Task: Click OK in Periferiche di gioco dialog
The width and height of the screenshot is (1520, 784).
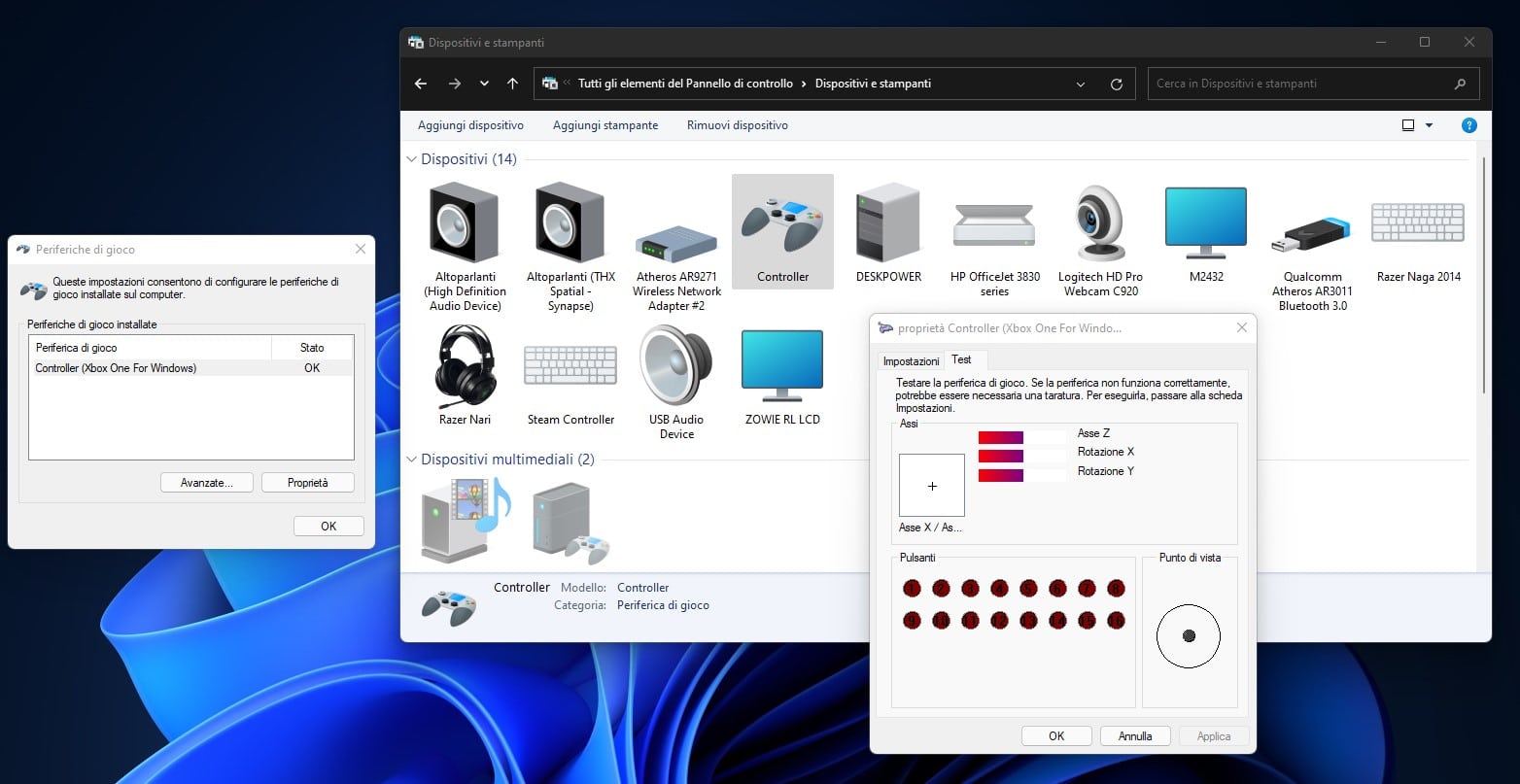Action: [x=328, y=526]
